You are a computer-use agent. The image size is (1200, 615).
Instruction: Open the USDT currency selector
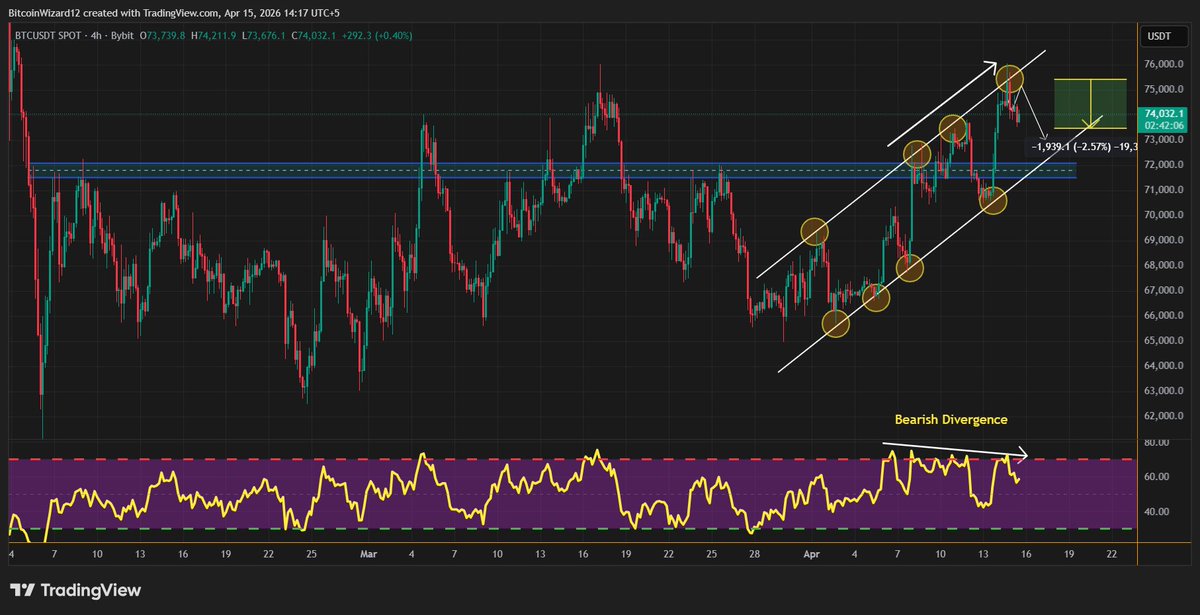point(1160,38)
